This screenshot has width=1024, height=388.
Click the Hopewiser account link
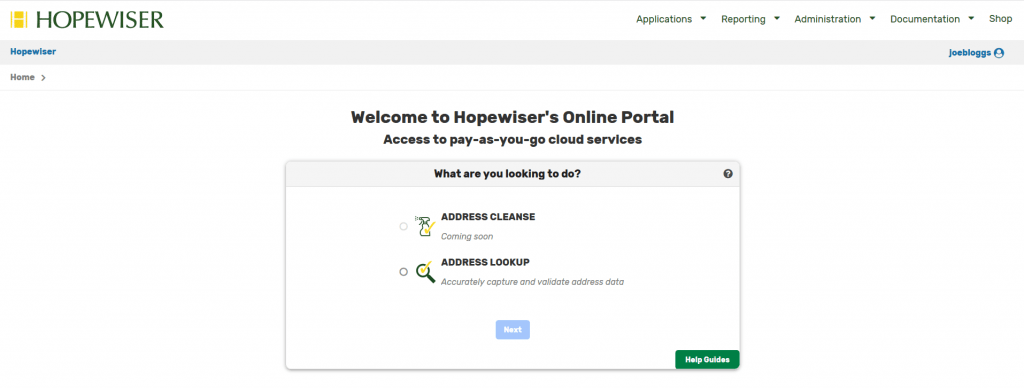click(33, 52)
